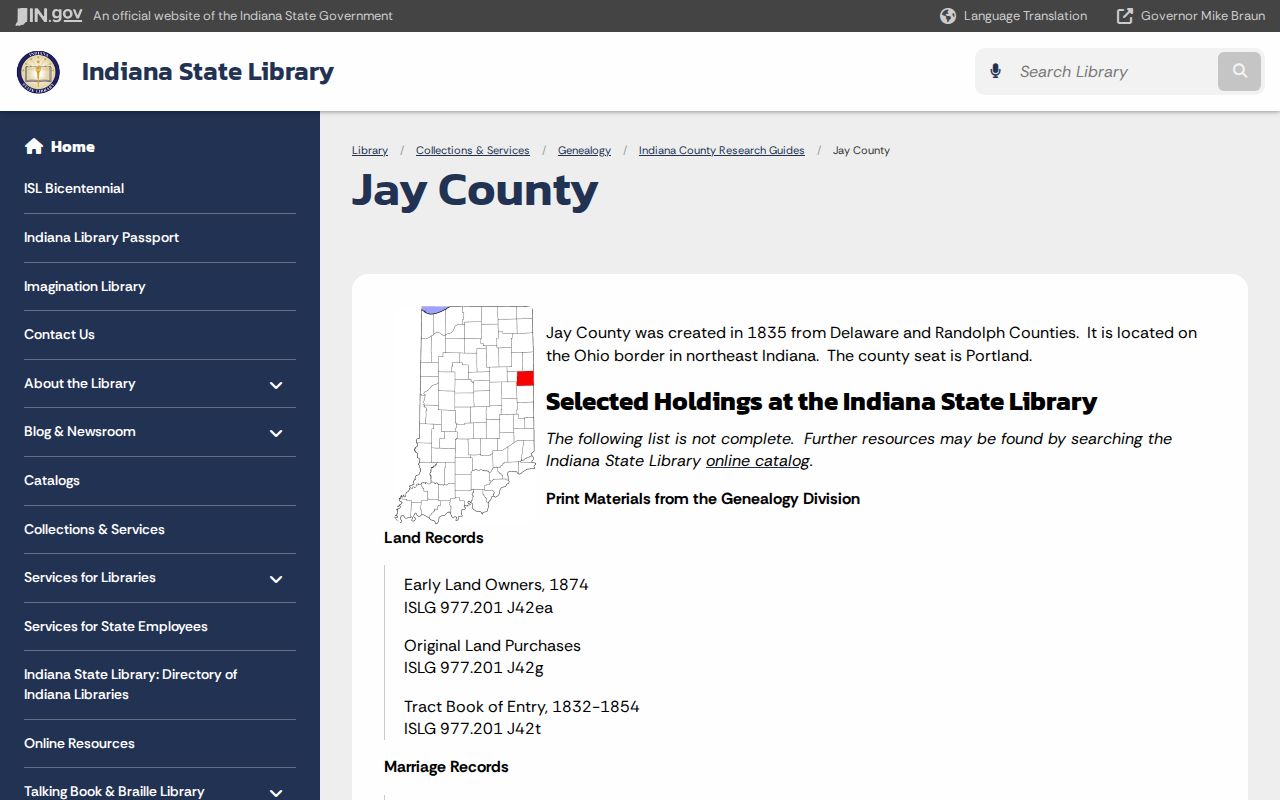Screen dimensions: 1280x800
Task: Click the Governor Mike Braun external-link icon
Action: click(x=1125, y=16)
